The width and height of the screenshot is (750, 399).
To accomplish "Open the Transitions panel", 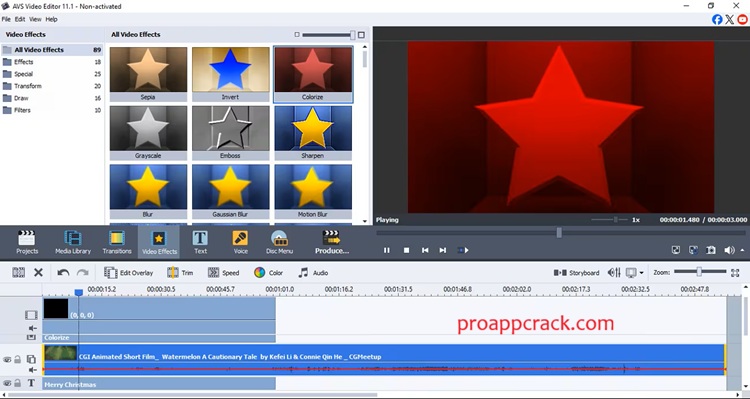I will 117,242.
